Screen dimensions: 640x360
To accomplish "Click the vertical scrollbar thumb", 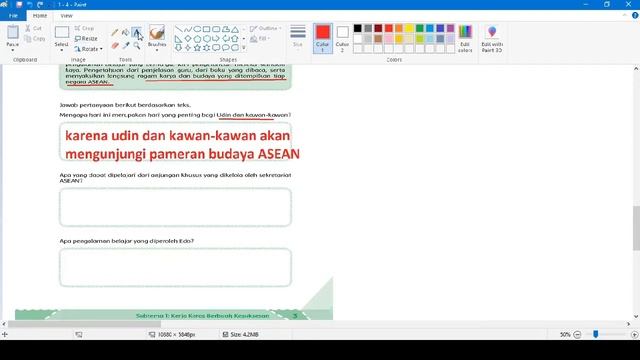I will pos(636,228).
